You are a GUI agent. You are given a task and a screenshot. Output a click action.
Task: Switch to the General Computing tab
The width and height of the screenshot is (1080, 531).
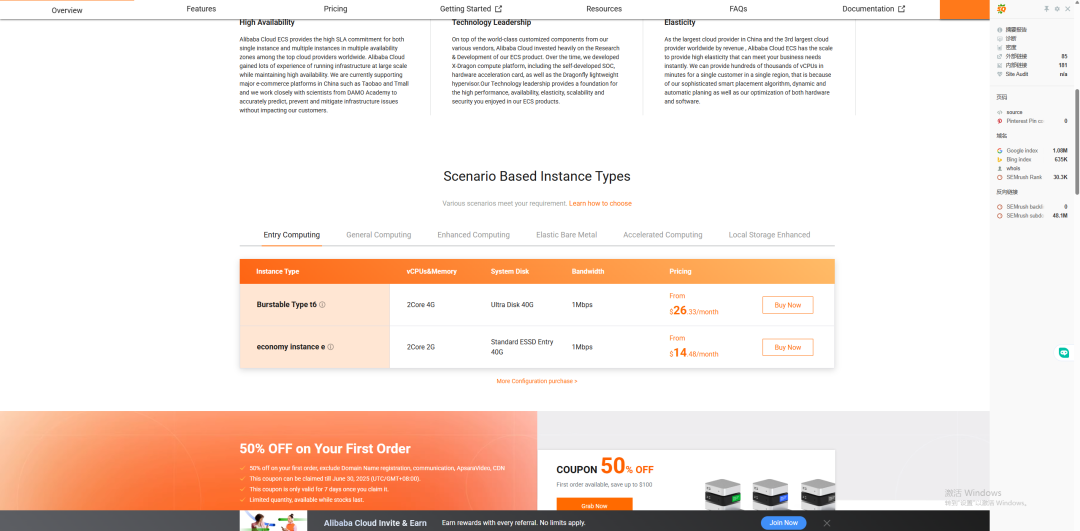(x=378, y=235)
